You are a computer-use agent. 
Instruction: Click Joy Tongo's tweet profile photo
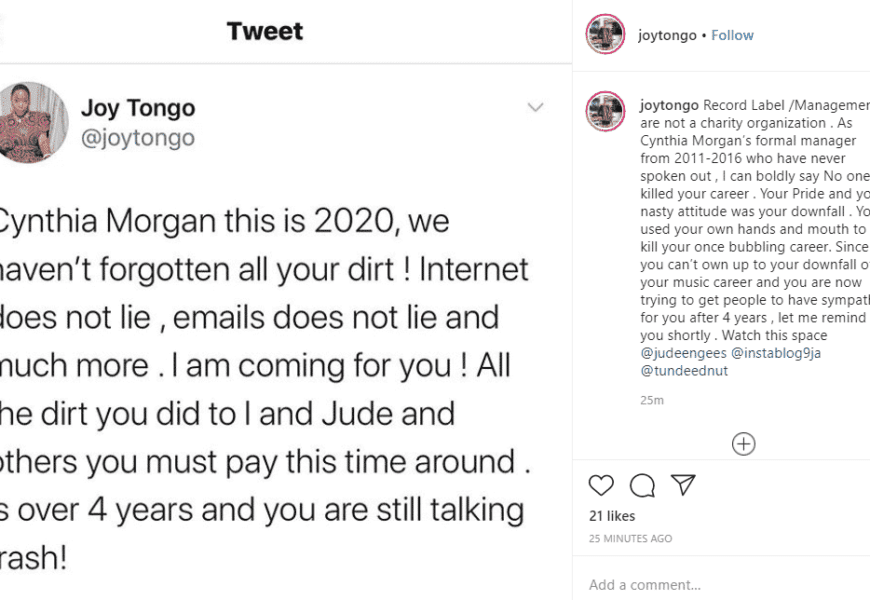(33, 122)
